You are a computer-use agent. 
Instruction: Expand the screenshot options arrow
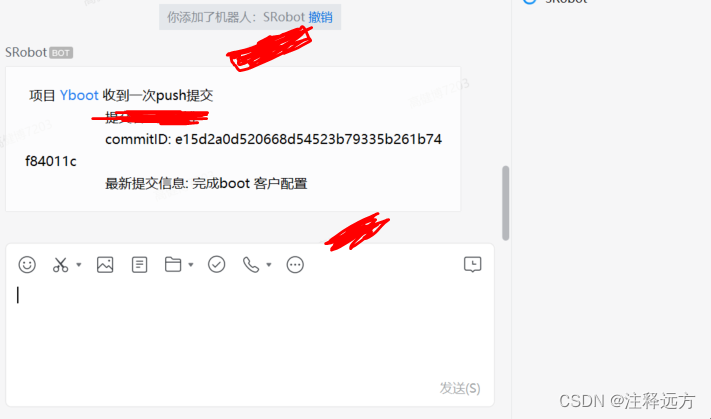click(78, 264)
